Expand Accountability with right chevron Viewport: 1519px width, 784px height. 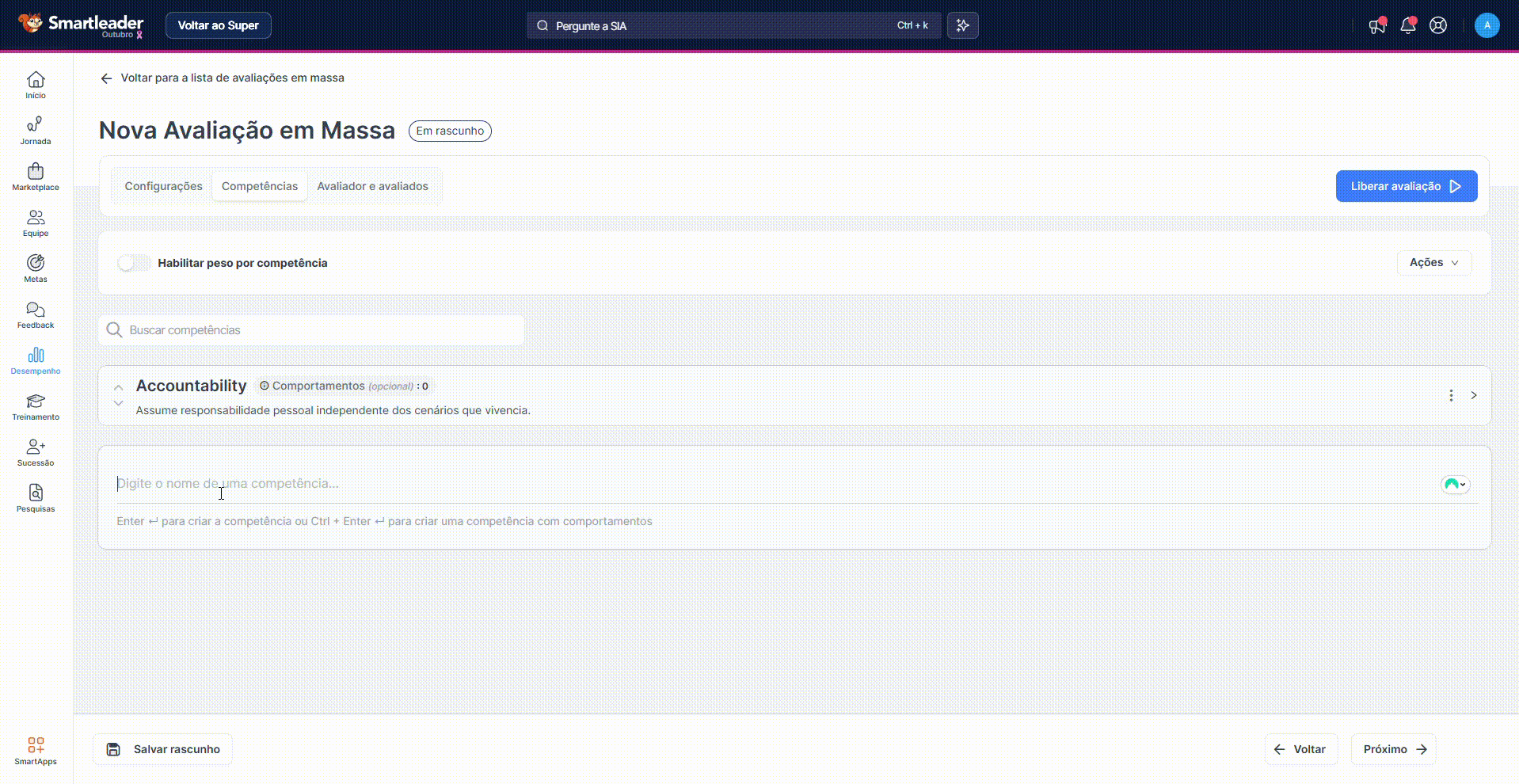[1473, 395]
